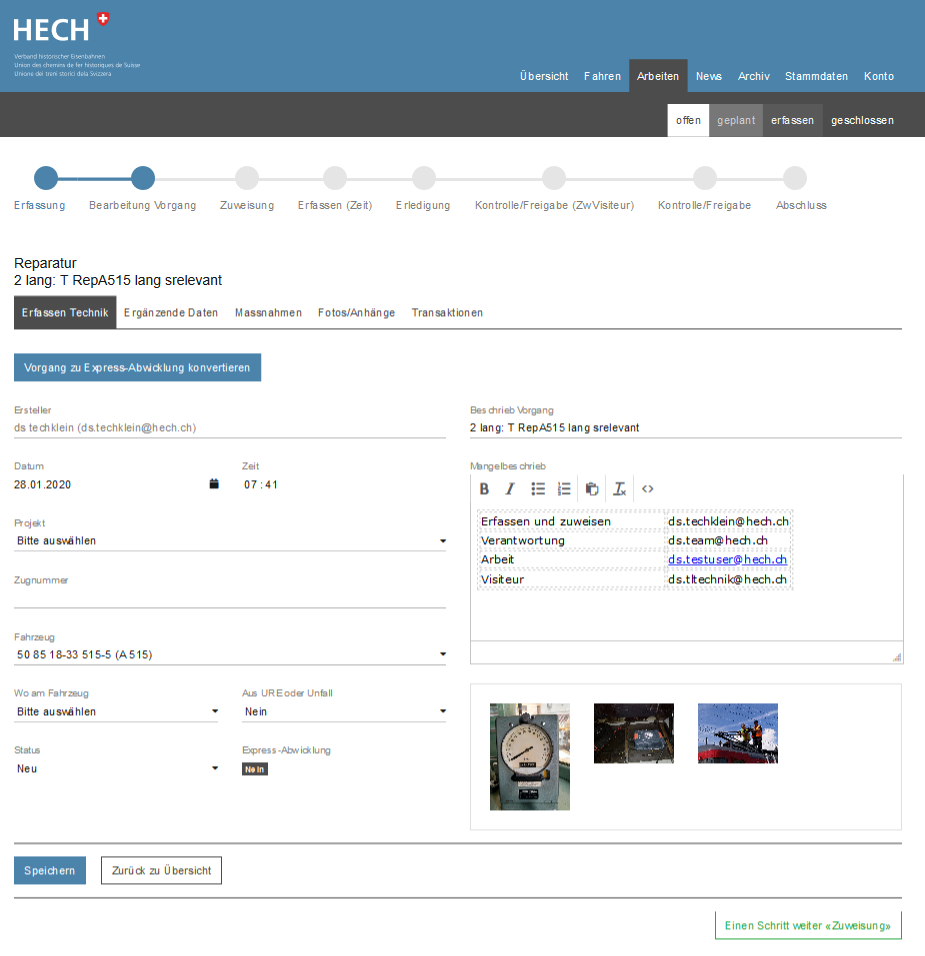Clear formatting with the Tx icon
This screenshot has width=925, height=956.
(x=620, y=489)
